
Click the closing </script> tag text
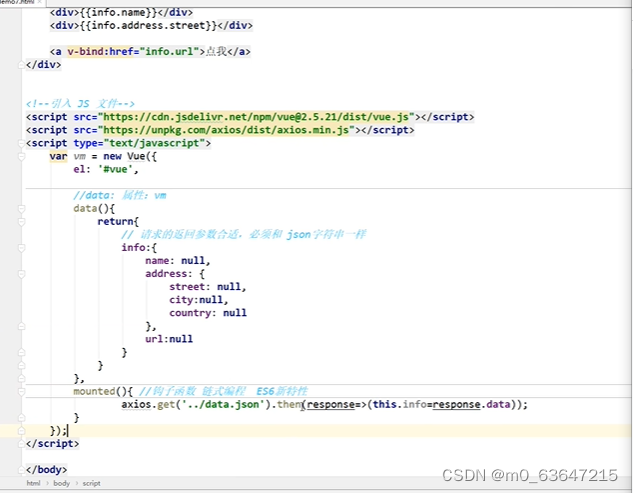pos(52,444)
